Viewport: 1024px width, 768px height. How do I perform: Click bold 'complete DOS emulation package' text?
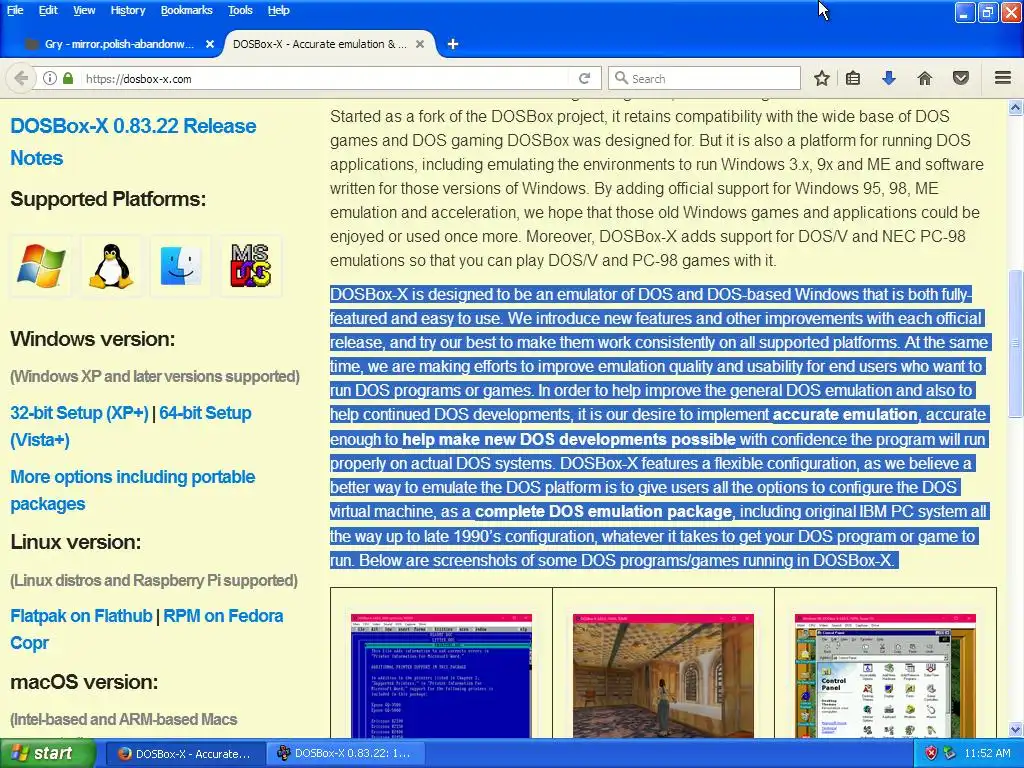click(603, 511)
